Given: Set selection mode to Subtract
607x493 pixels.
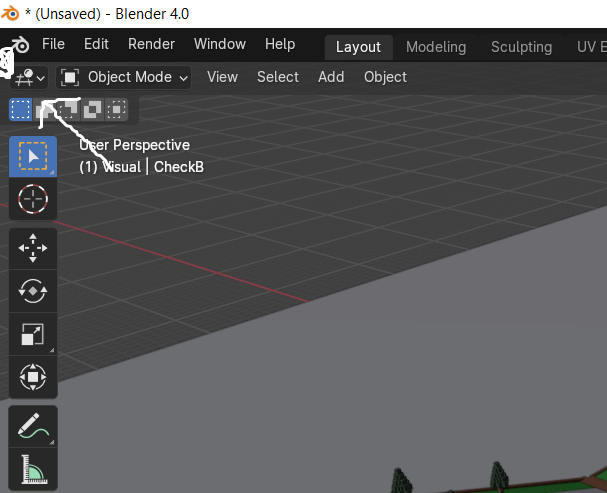Looking at the screenshot, I should point(68,110).
